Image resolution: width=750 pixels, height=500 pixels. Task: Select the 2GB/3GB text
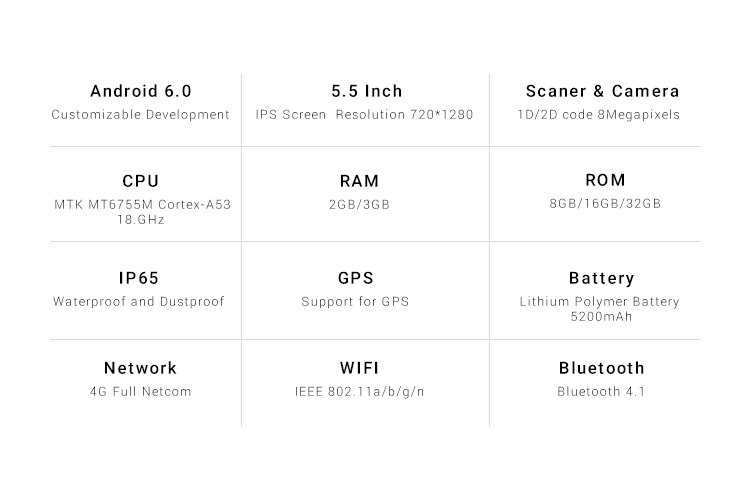(x=360, y=205)
